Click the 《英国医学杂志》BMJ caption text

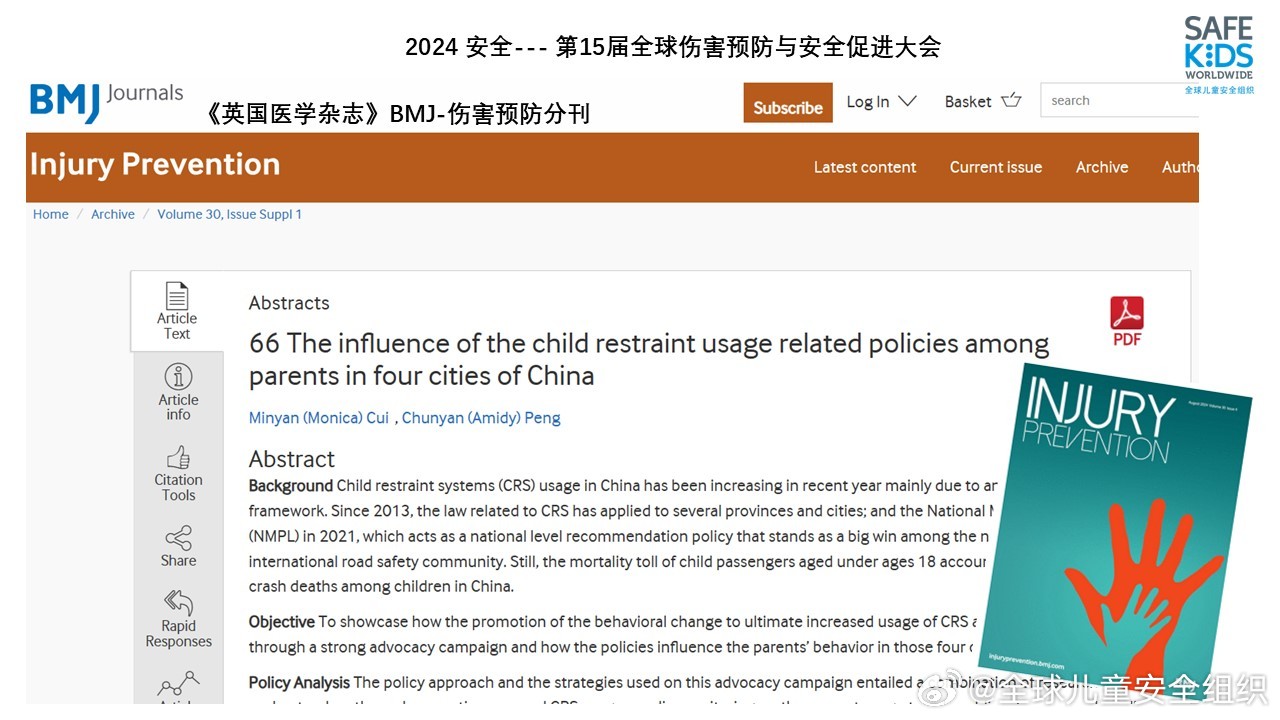397,114
